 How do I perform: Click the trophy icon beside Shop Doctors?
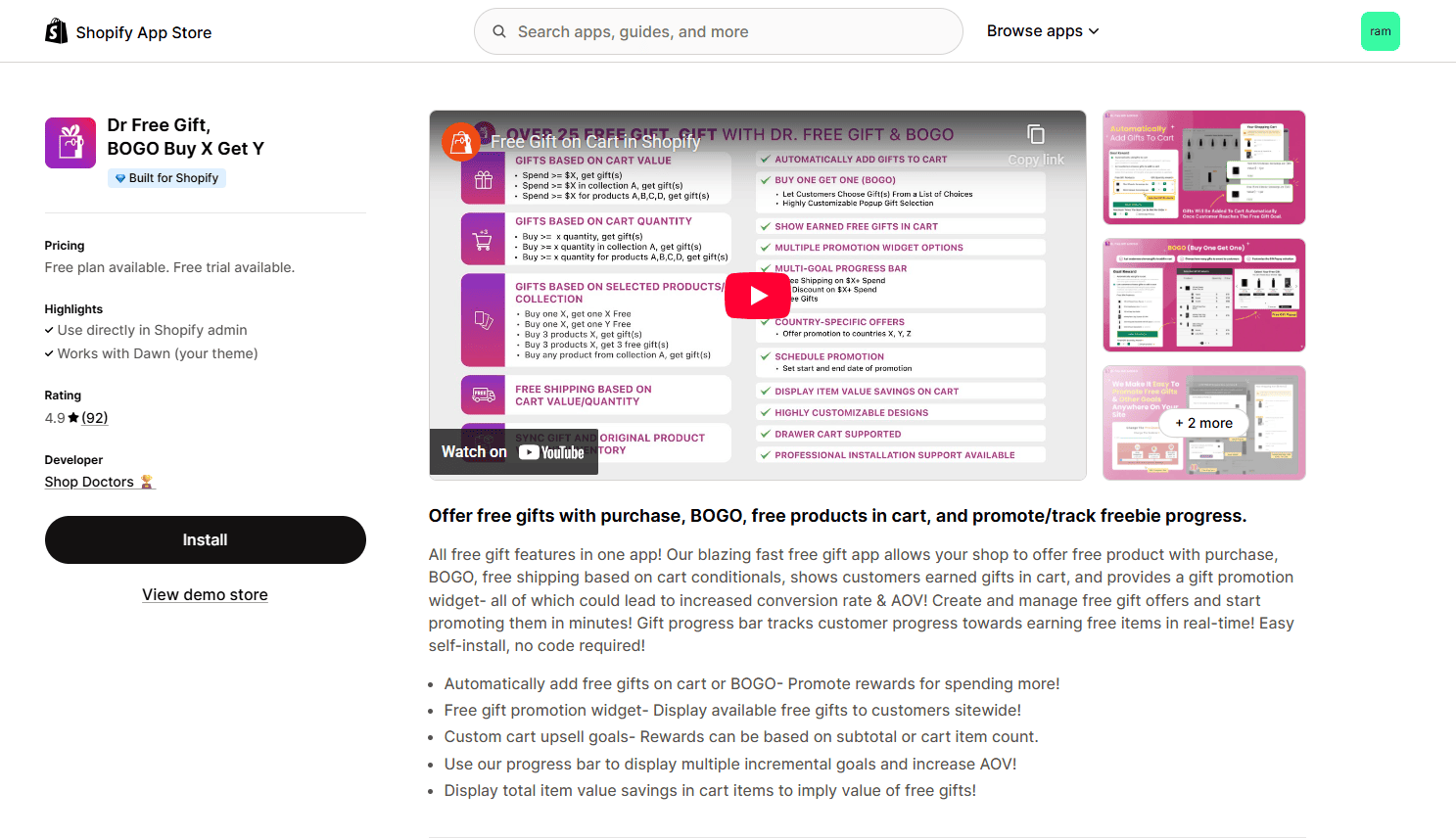tap(147, 482)
